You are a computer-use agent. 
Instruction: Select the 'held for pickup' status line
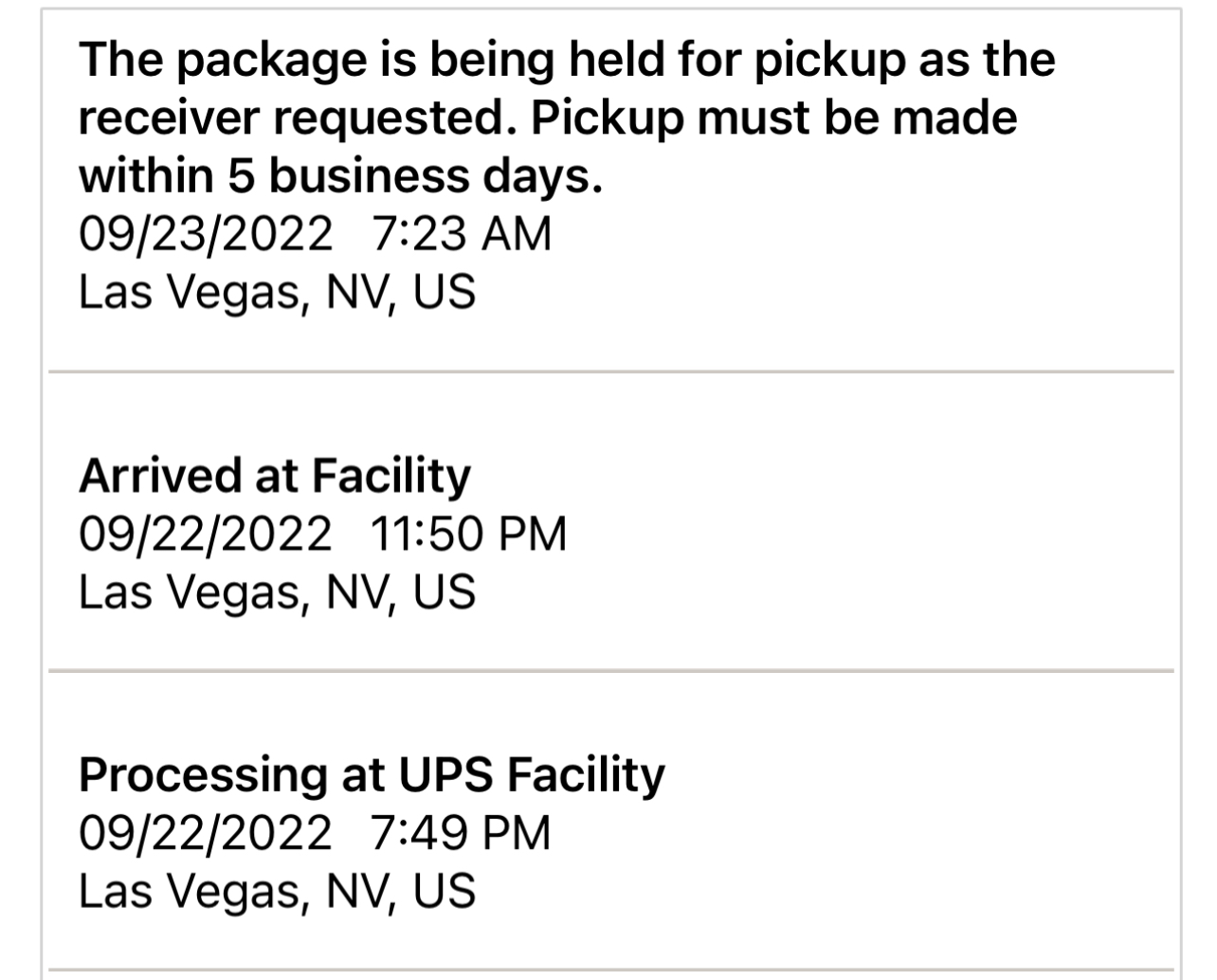(x=567, y=59)
